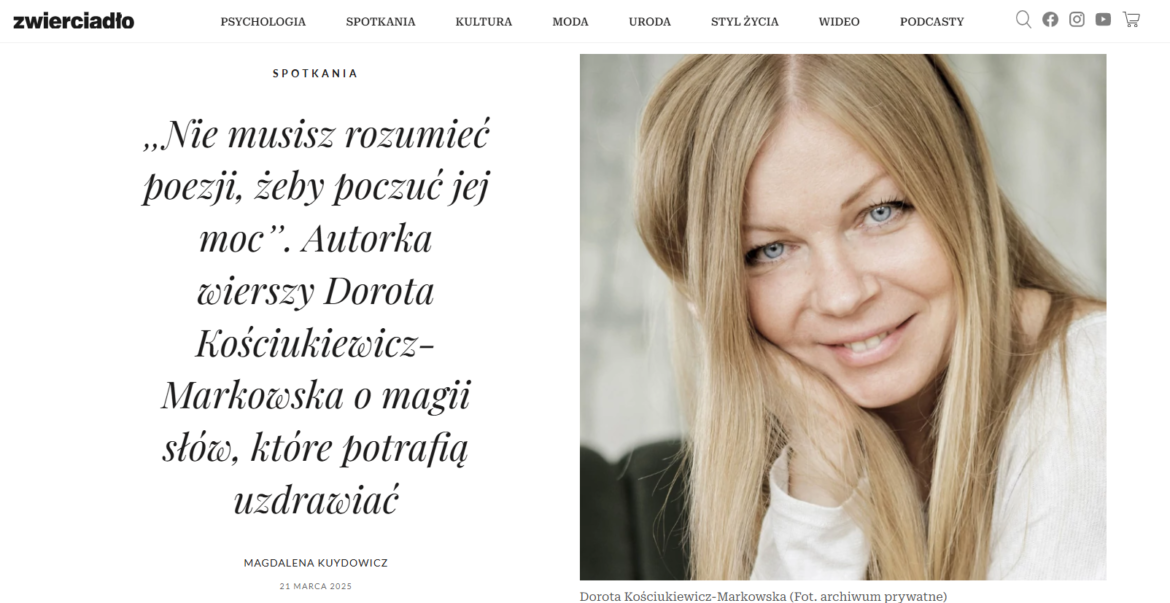
Task: Choose Uroda in the navigation bar
Action: click(x=649, y=22)
